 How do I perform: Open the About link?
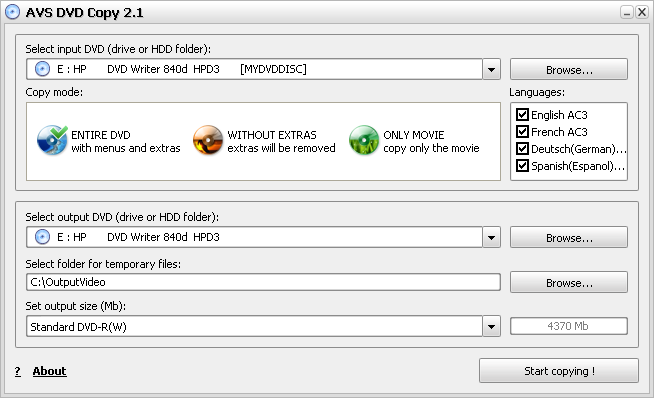pyautogui.click(x=50, y=371)
